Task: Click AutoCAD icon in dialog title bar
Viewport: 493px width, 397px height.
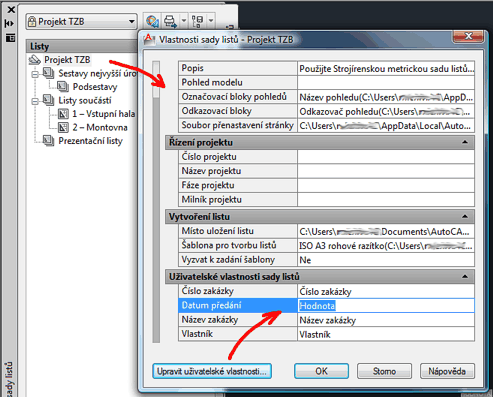Action: [149, 39]
